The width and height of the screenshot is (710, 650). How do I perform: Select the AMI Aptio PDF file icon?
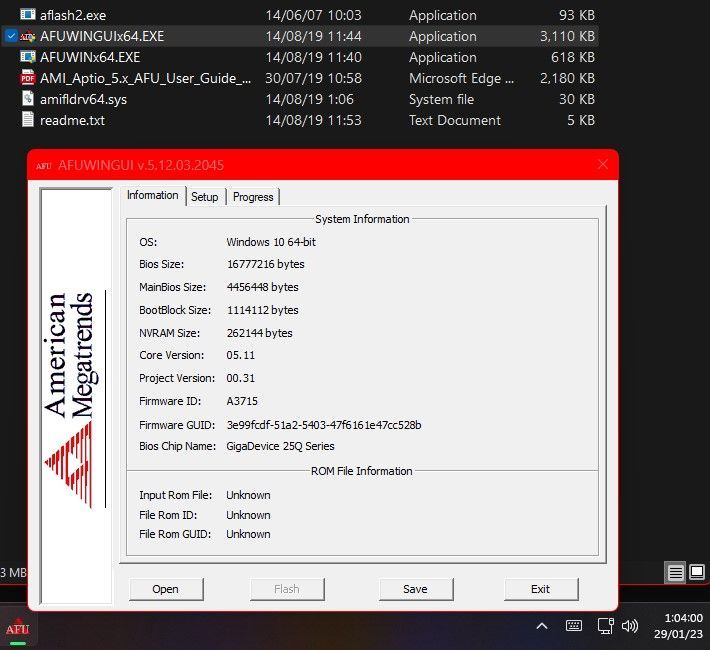click(28, 78)
